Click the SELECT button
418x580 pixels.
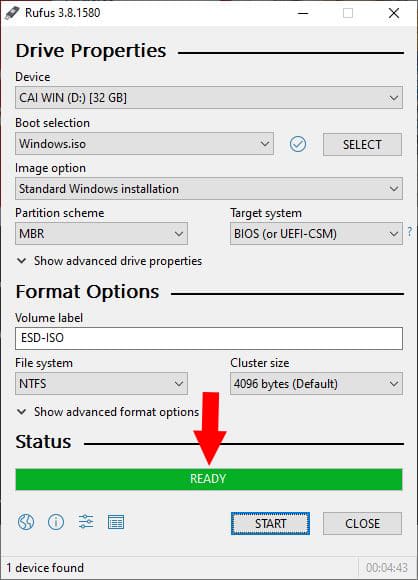(x=362, y=145)
